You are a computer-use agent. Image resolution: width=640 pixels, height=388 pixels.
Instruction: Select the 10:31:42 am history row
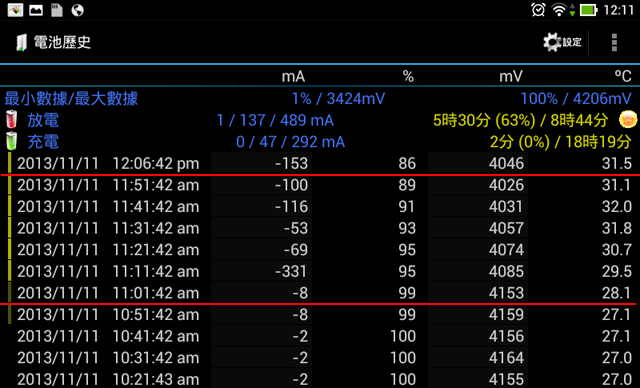320,358
